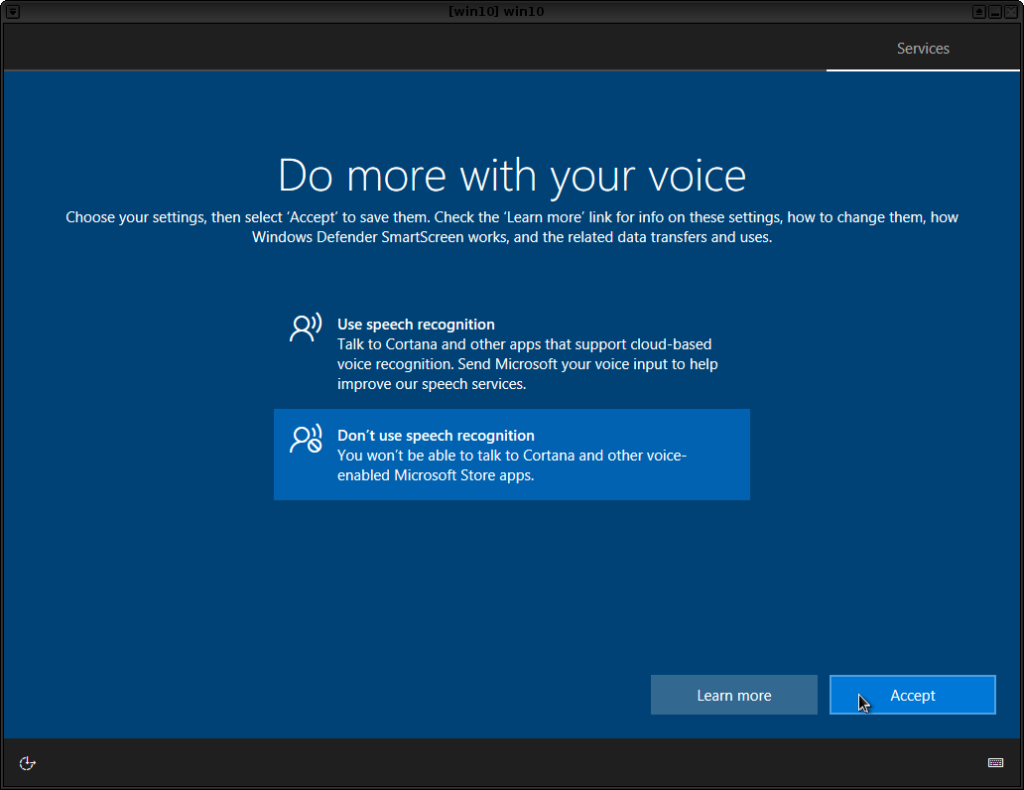Close the win10 virtual machine window
The height and width of the screenshot is (790, 1024).
1011,12
